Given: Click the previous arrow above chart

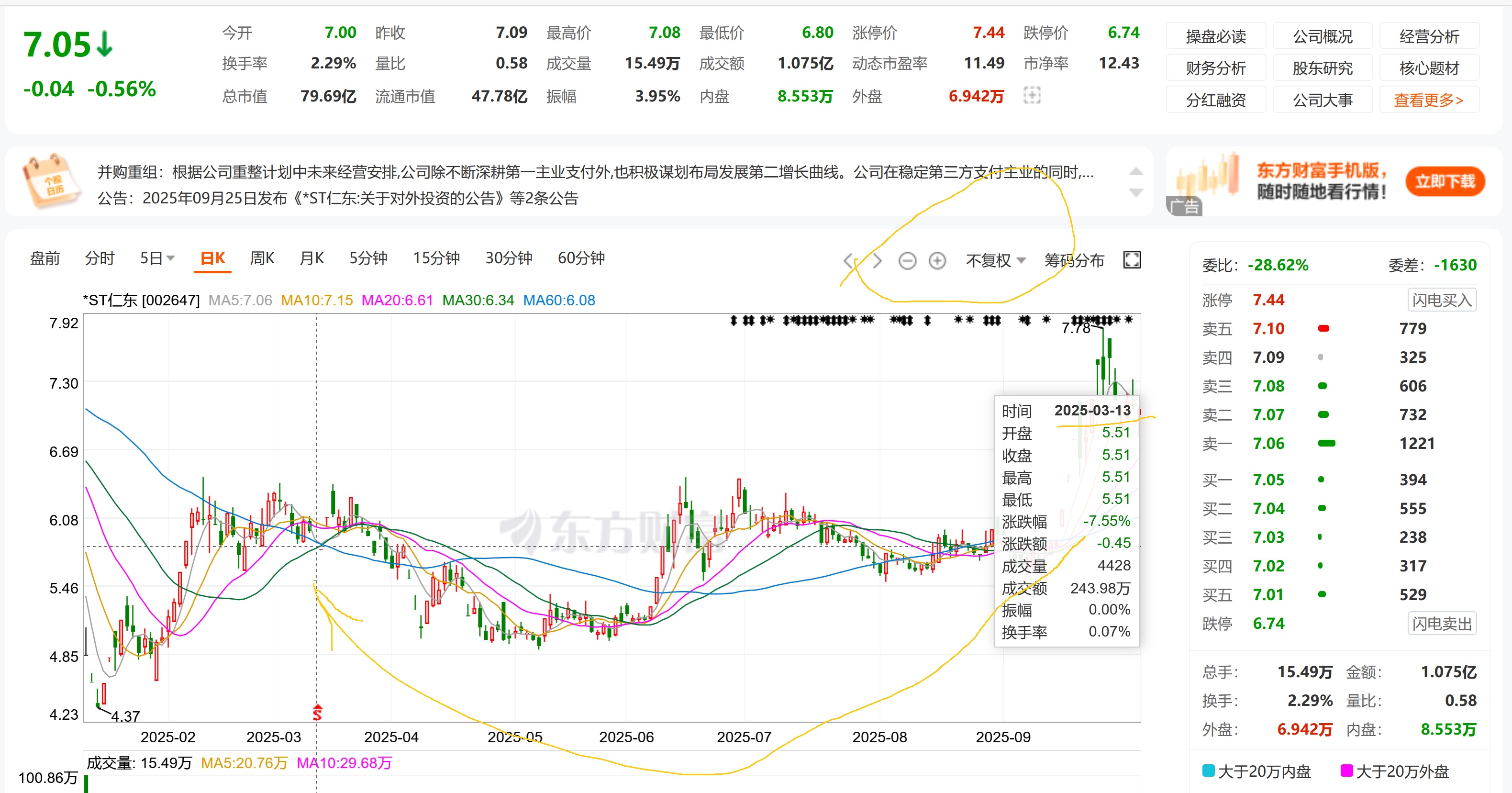Looking at the screenshot, I should pos(848,261).
